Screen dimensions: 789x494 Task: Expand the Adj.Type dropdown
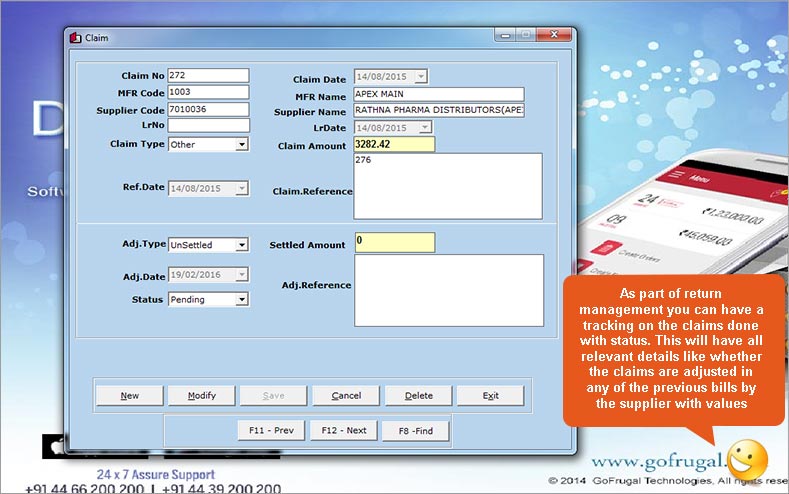242,245
